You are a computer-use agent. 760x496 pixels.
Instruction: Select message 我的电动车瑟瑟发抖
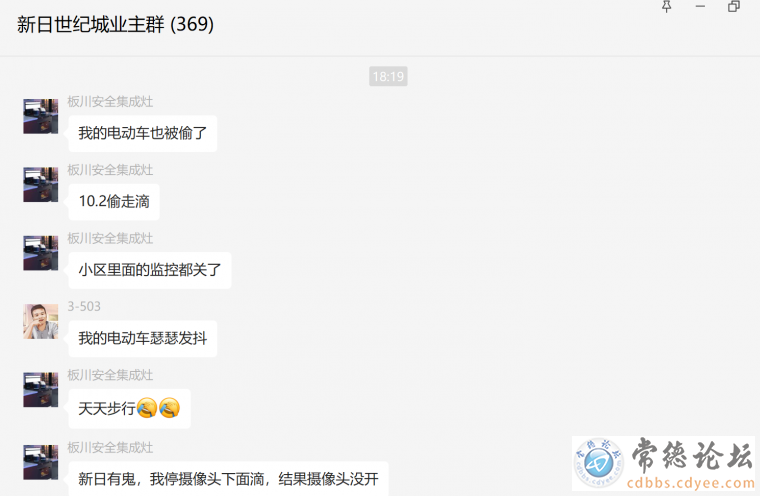point(142,338)
